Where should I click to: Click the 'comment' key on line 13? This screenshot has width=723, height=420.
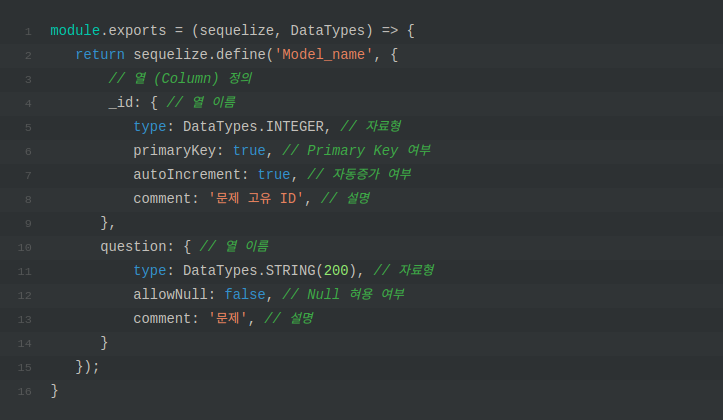click(162, 319)
